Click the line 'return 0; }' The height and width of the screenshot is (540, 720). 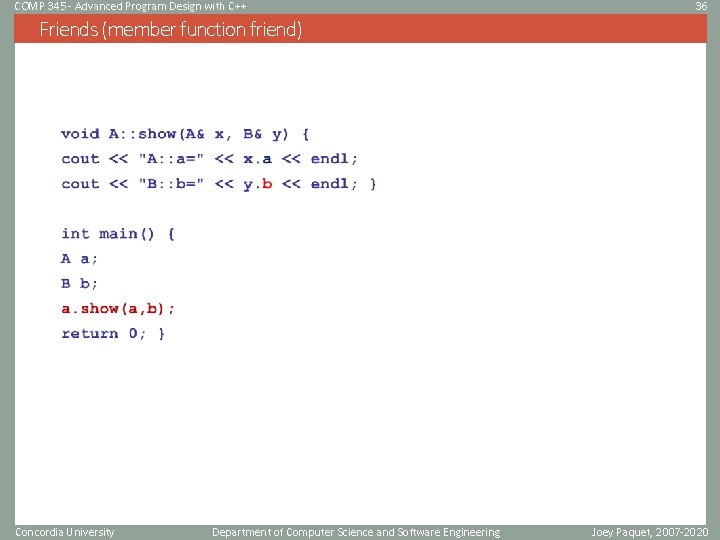113,333
